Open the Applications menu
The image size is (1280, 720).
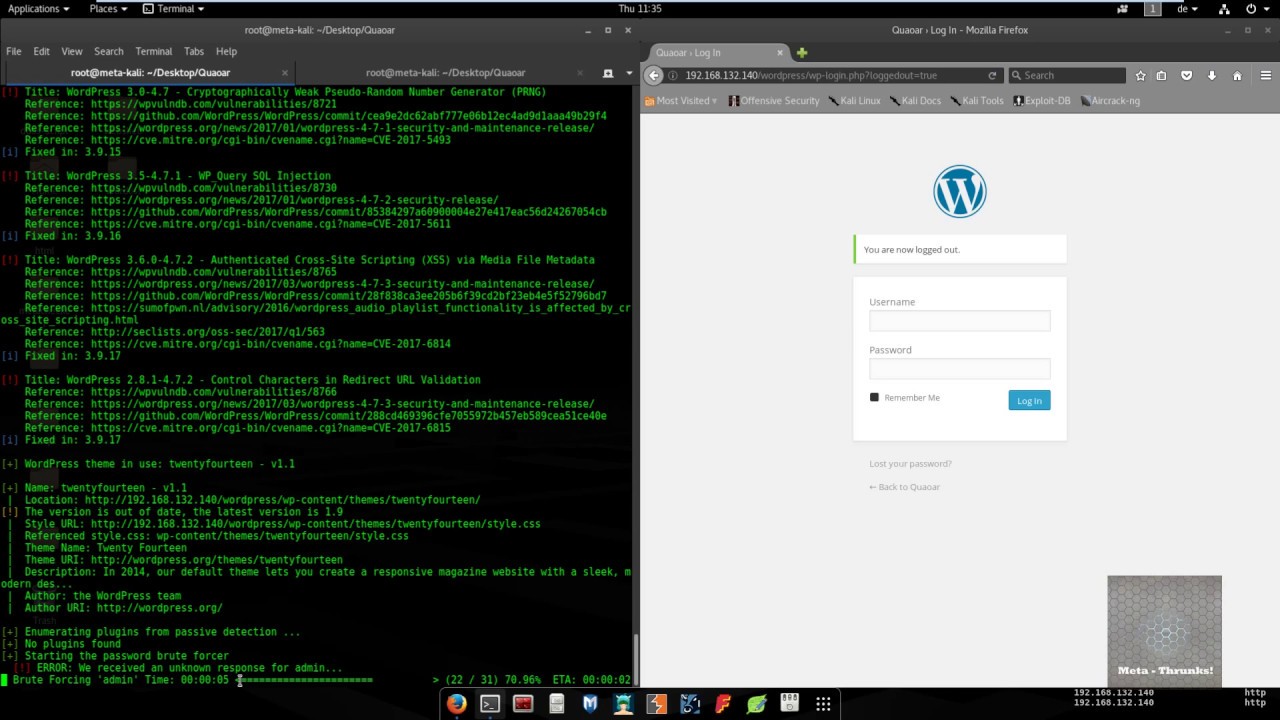click(38, 8)
